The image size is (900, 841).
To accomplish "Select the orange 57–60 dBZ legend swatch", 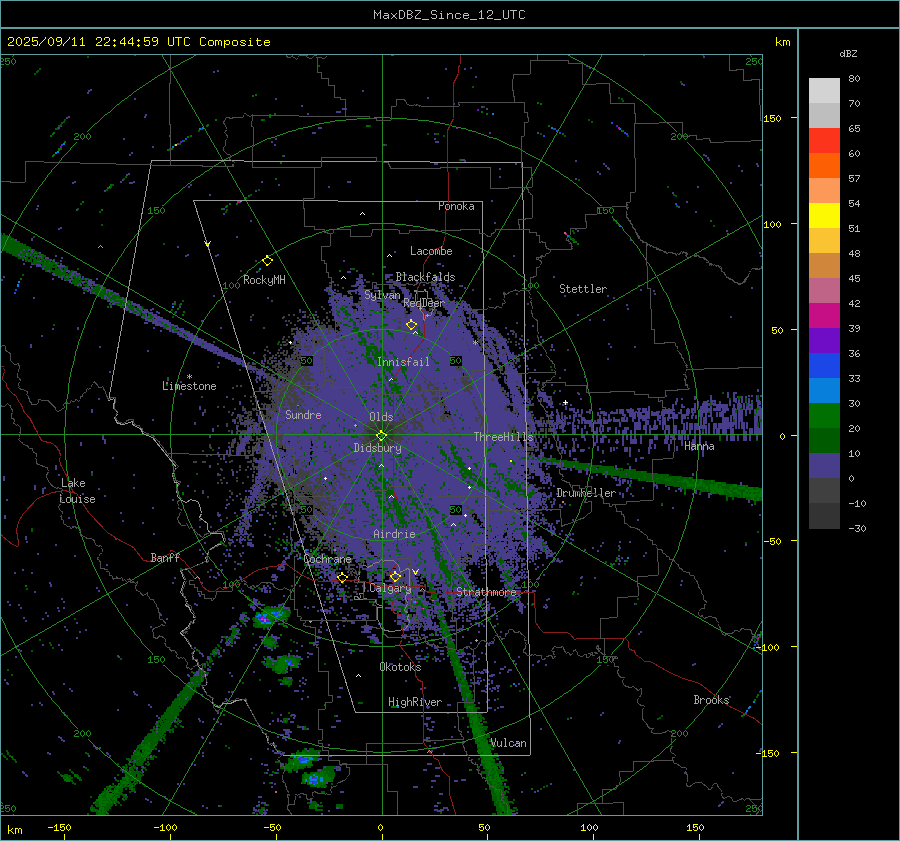I will tap(824, 165).
